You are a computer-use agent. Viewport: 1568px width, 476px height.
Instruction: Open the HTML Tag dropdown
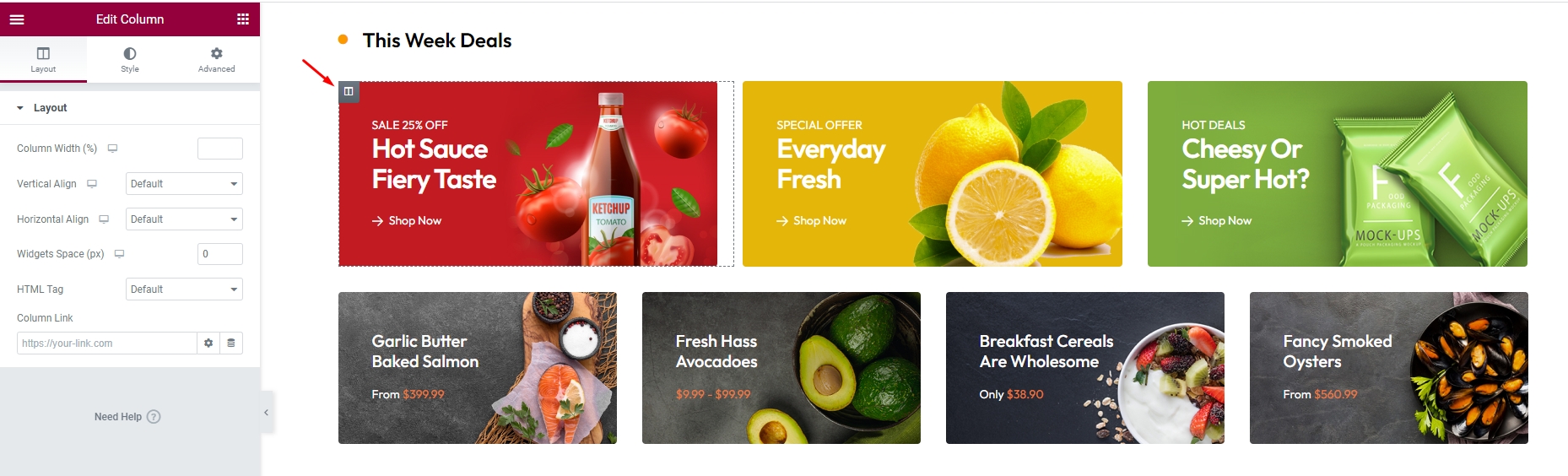click(x=184, y=289)
